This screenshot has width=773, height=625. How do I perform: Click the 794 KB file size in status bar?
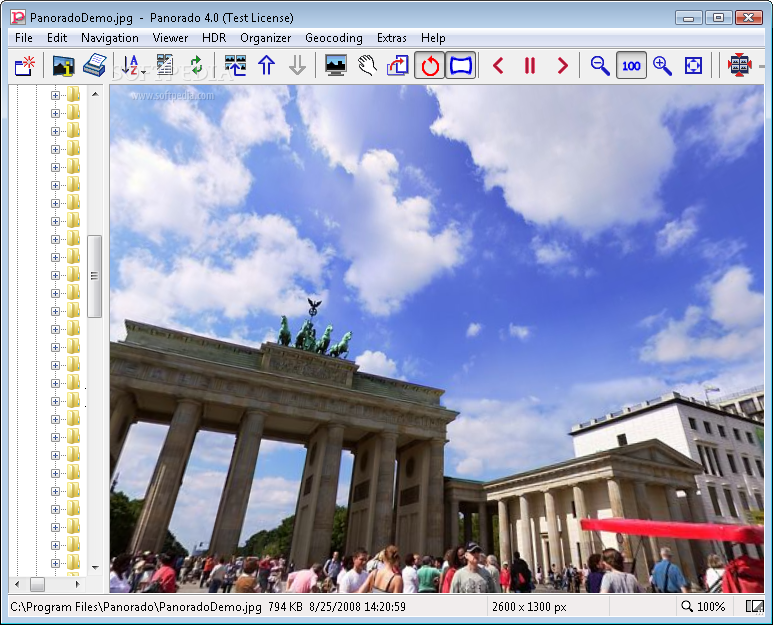pyautogui.click(x=285, y=607)
